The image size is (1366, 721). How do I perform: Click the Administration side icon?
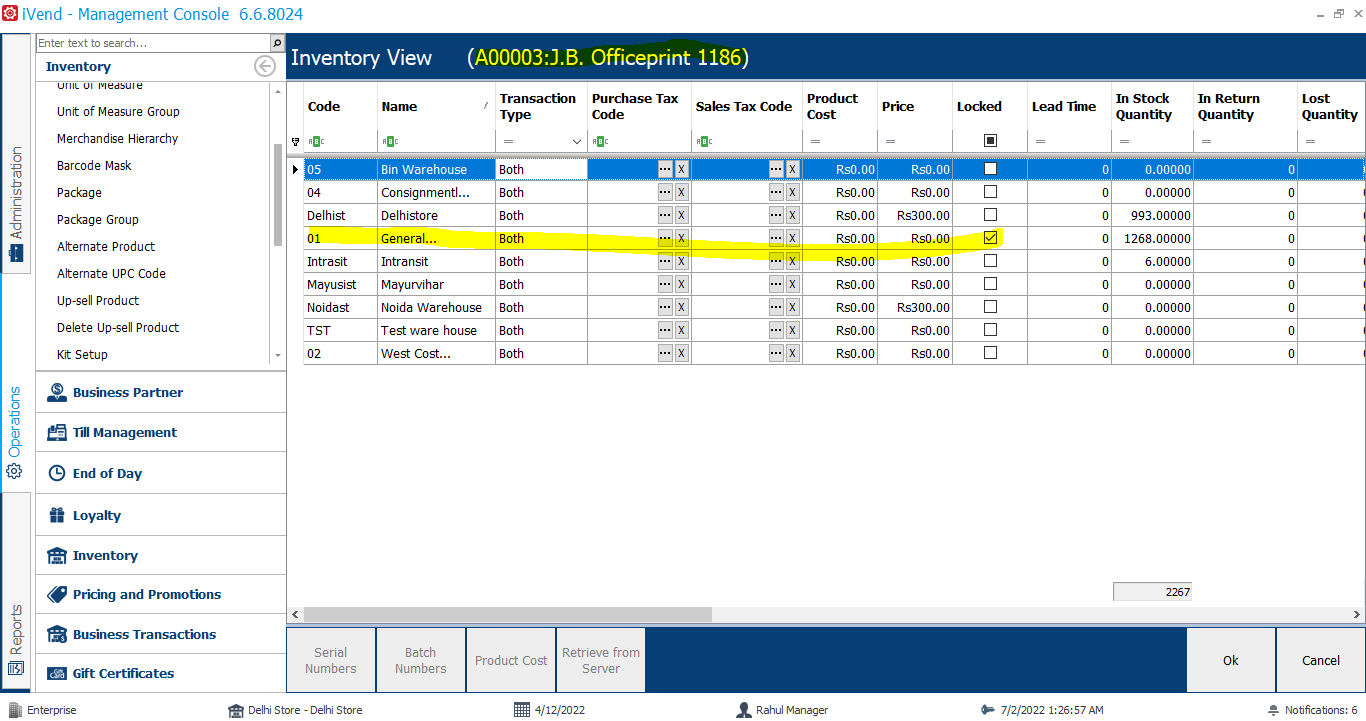[x=15, y=254]
